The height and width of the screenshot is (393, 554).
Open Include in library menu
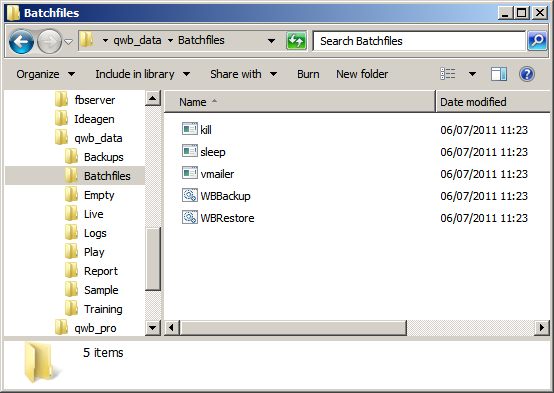tap(142, 74)
